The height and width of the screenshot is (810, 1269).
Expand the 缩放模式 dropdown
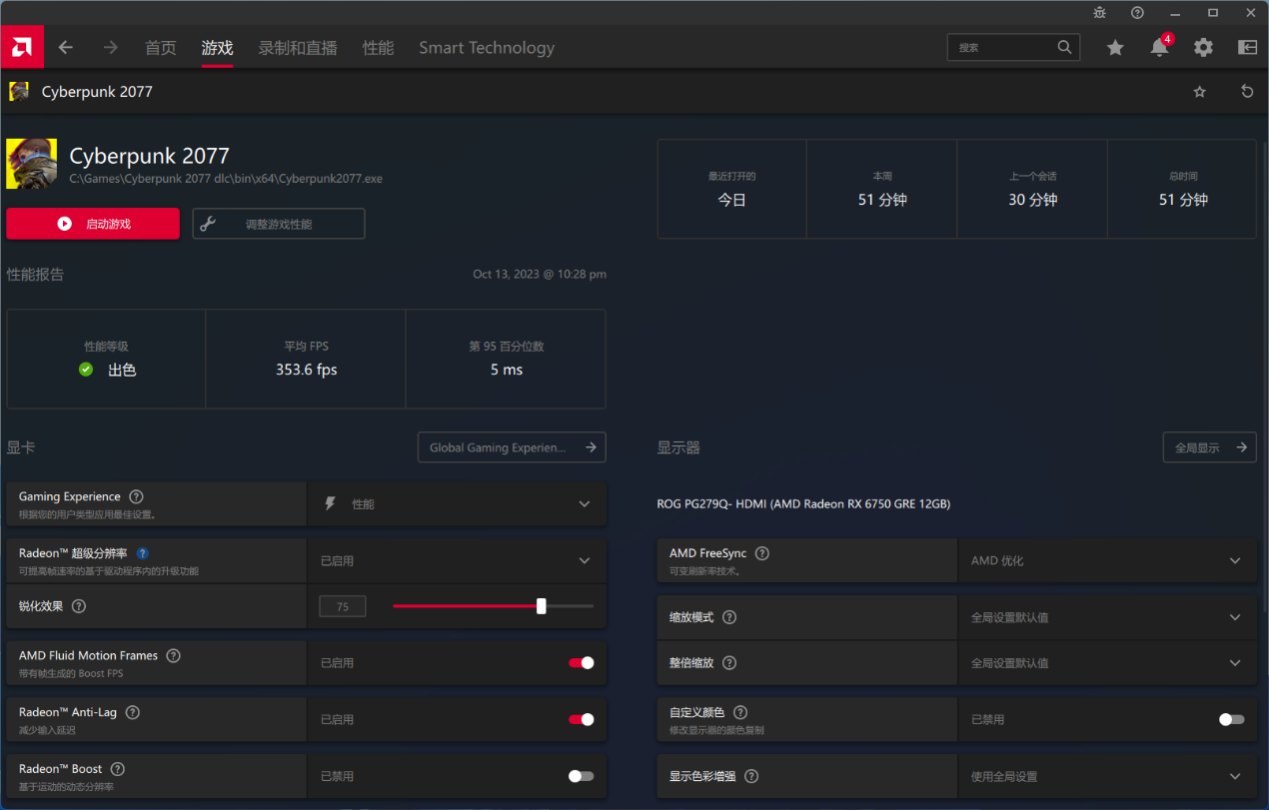(x=1107, y=617)
